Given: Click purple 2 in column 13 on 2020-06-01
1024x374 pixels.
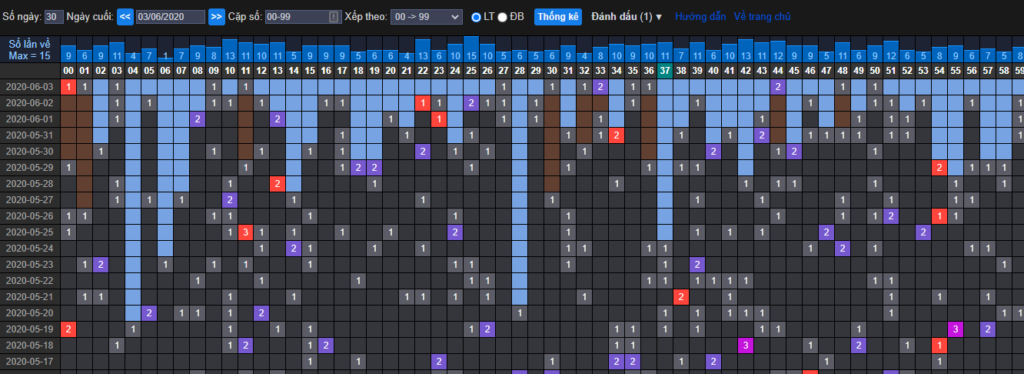Looking at the screenshot, I should tap(278, 119).
